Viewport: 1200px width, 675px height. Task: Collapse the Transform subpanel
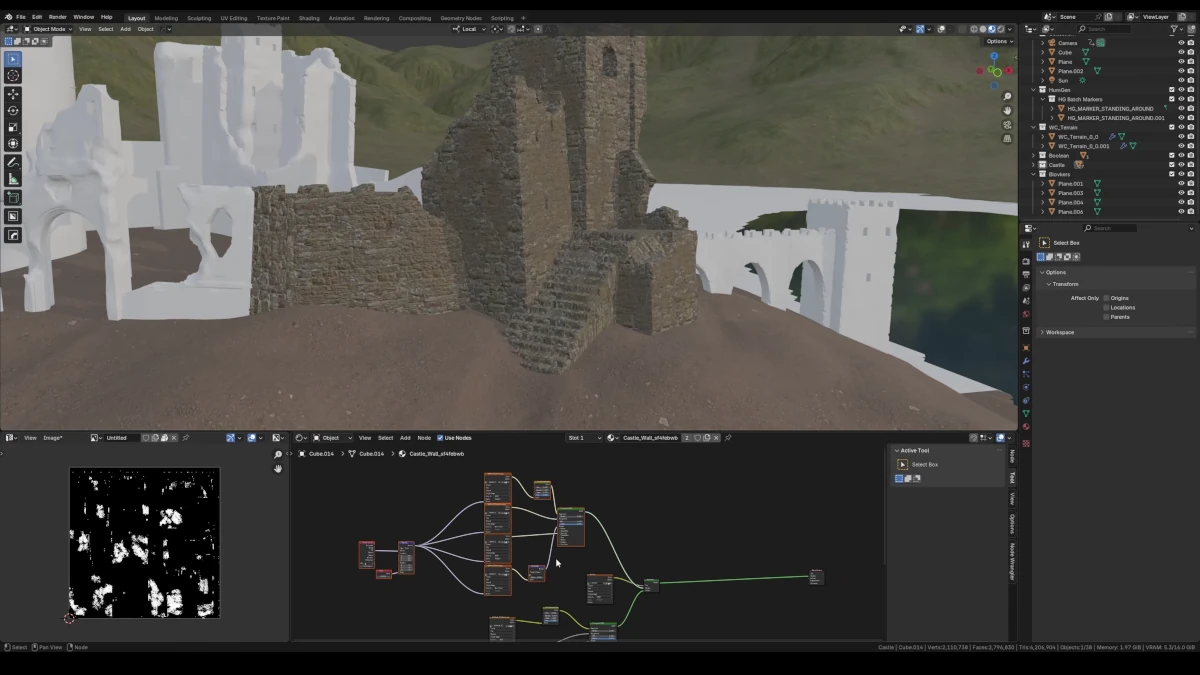tap(1048, 284)
